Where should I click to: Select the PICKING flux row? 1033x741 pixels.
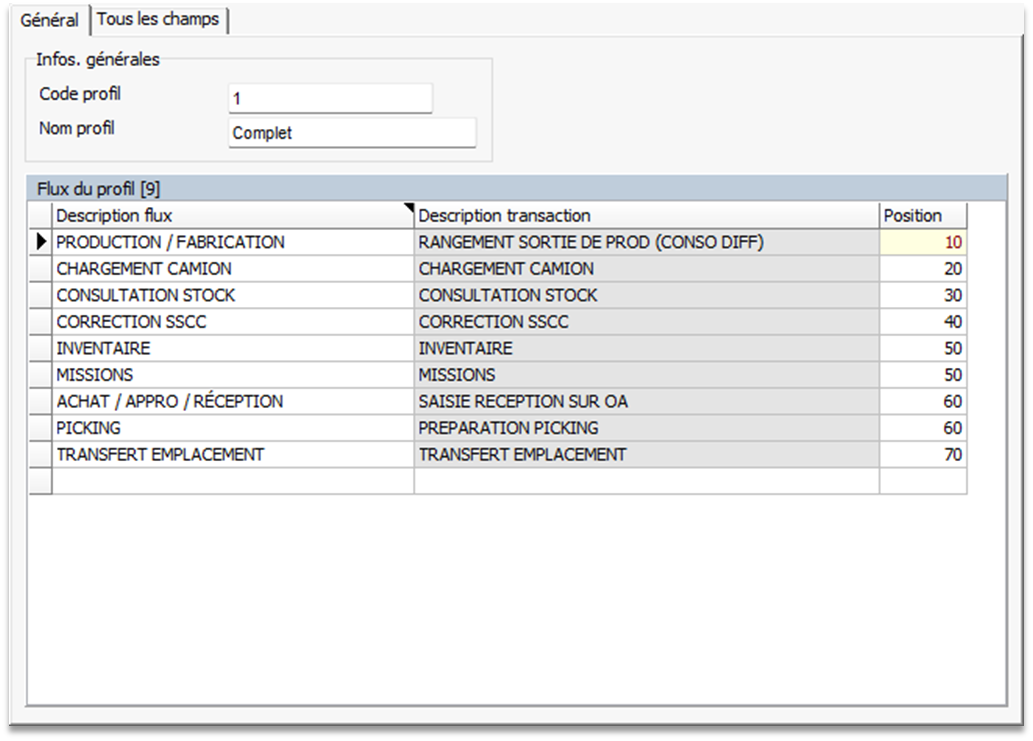click(232, 428)
